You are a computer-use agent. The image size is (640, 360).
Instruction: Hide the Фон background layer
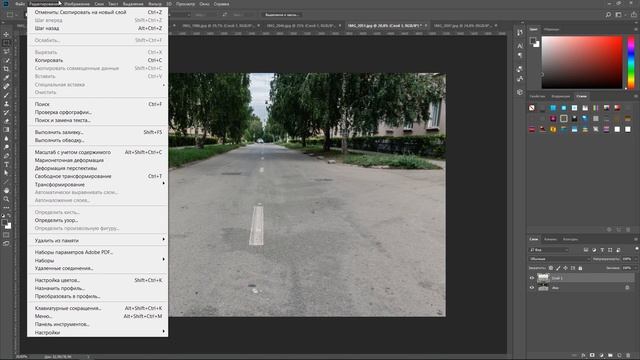pos(532,288)
